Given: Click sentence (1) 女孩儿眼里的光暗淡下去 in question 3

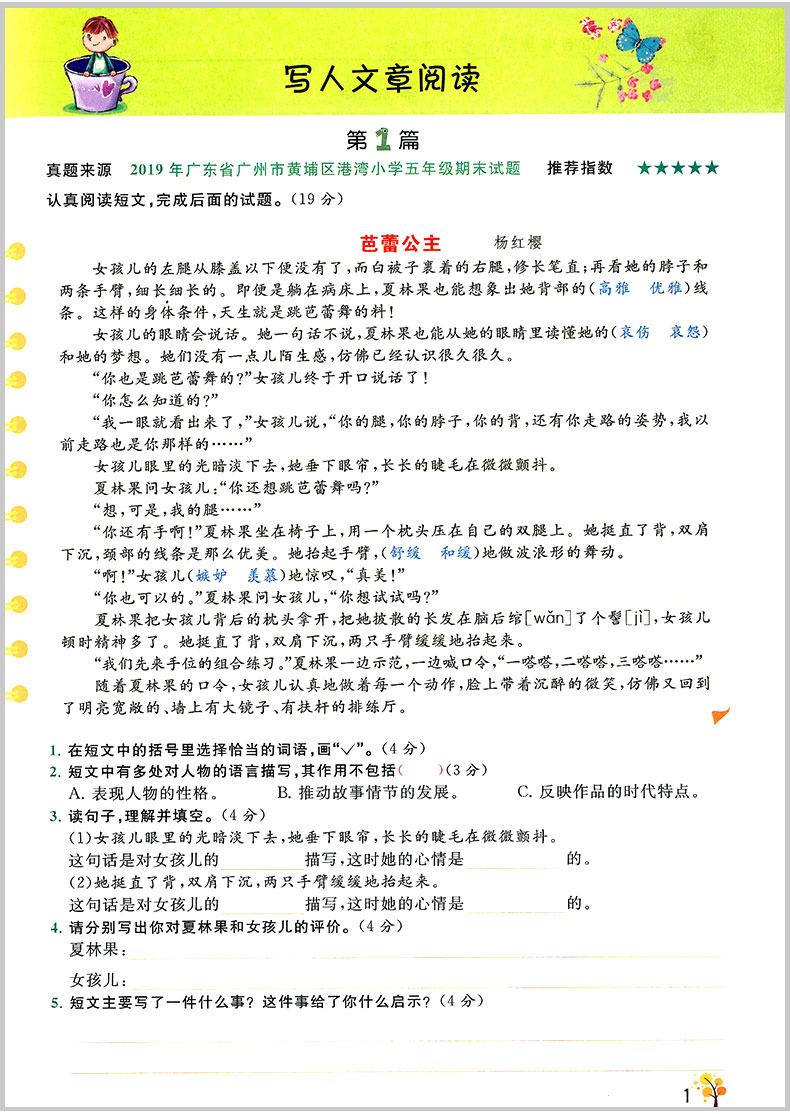Looking at the screenshot, I should 313,837.
